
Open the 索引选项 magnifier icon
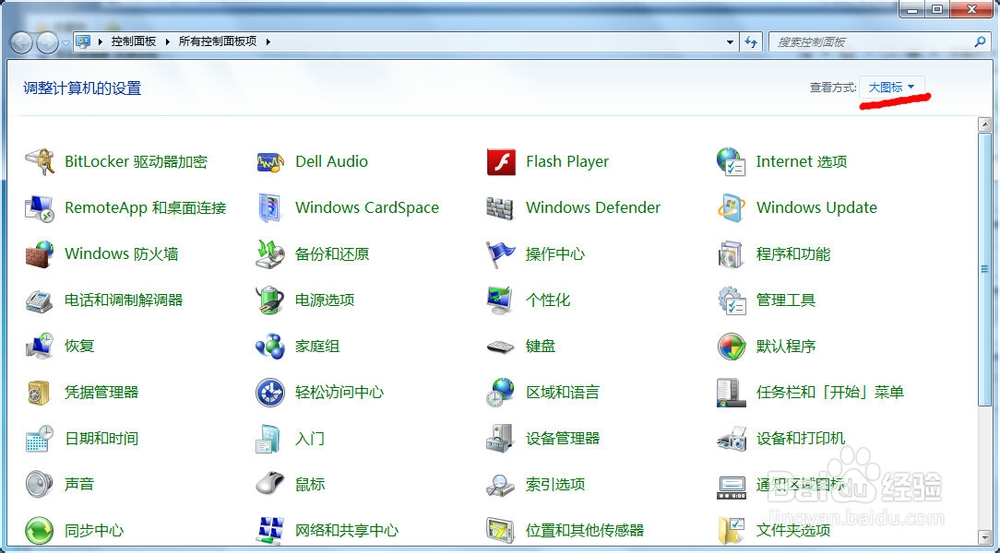point(501,484)
